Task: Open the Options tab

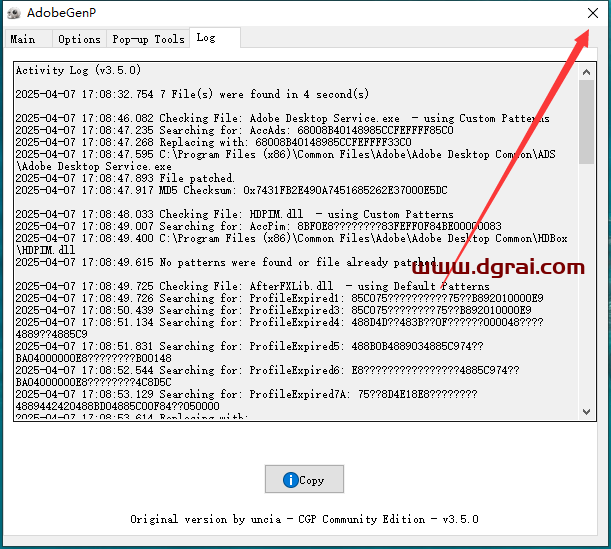Action: pyautogui.click(x=79, y=39)
